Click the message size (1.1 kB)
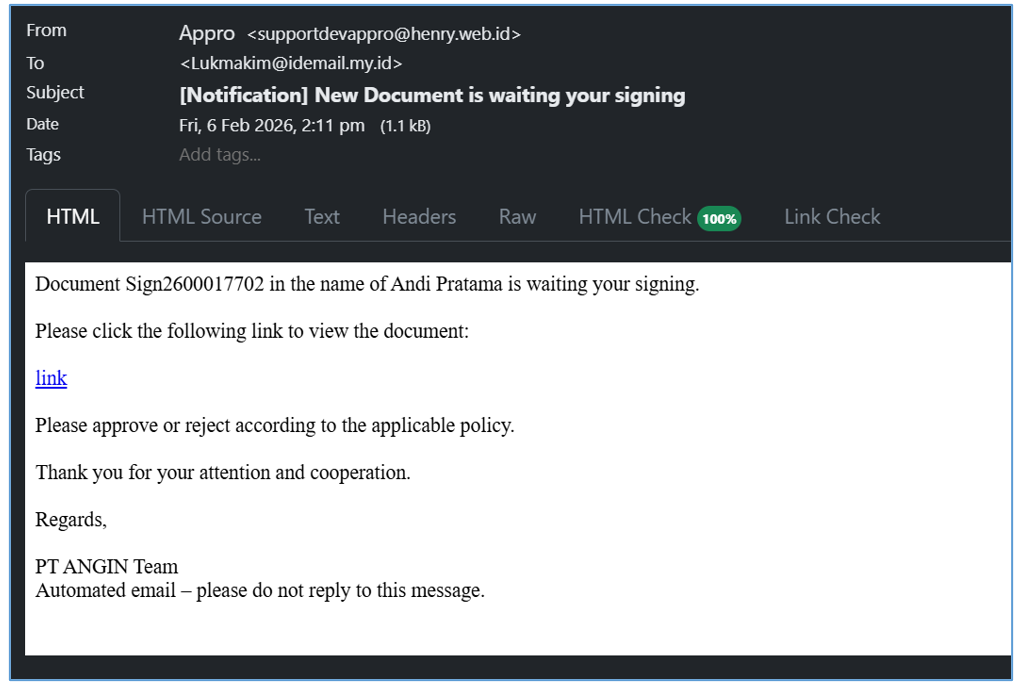Viewport: 1022px width, 688px height. tap(405, 126)
